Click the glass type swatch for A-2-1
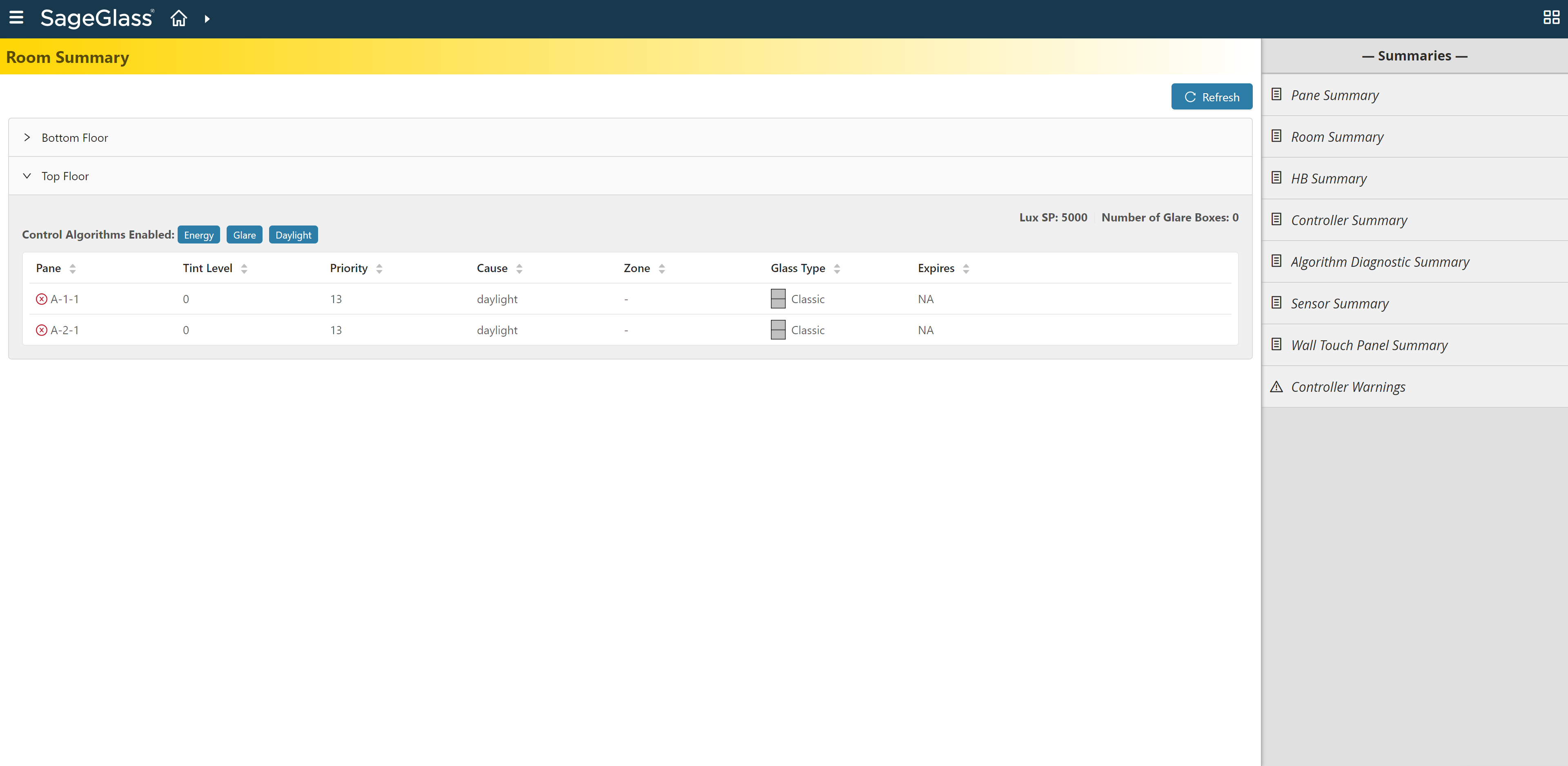The height and width of the screenshot is (766, 1568). point(778,329)
